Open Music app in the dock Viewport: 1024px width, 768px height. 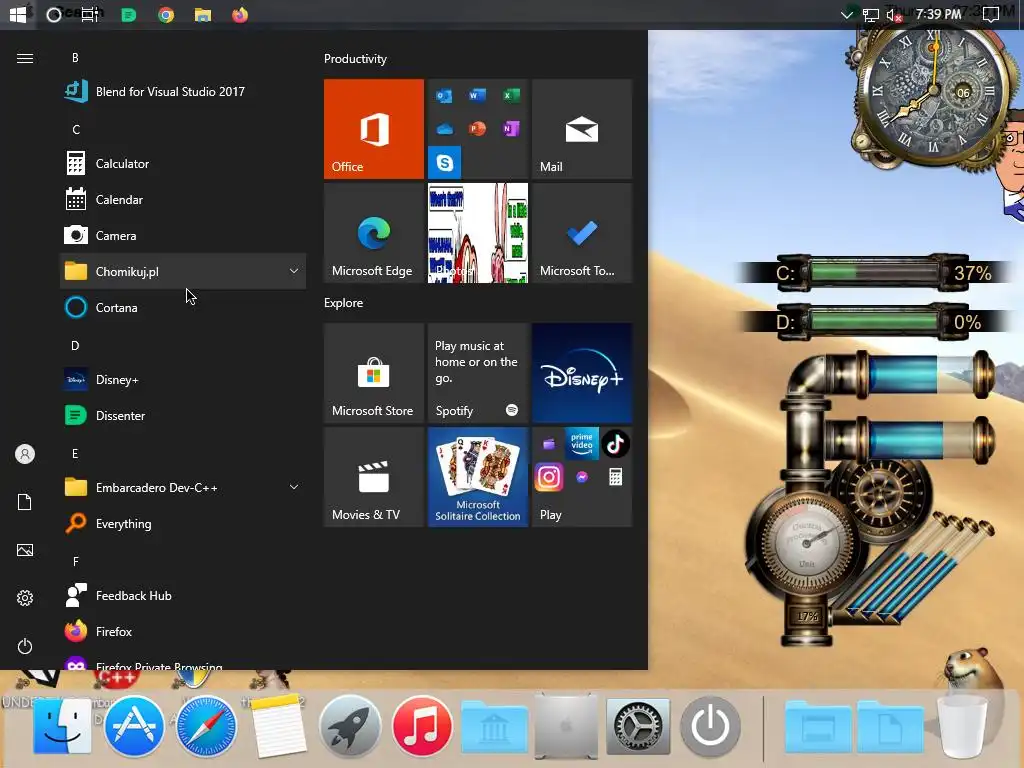pyautogui.click(x=422, y=726)
